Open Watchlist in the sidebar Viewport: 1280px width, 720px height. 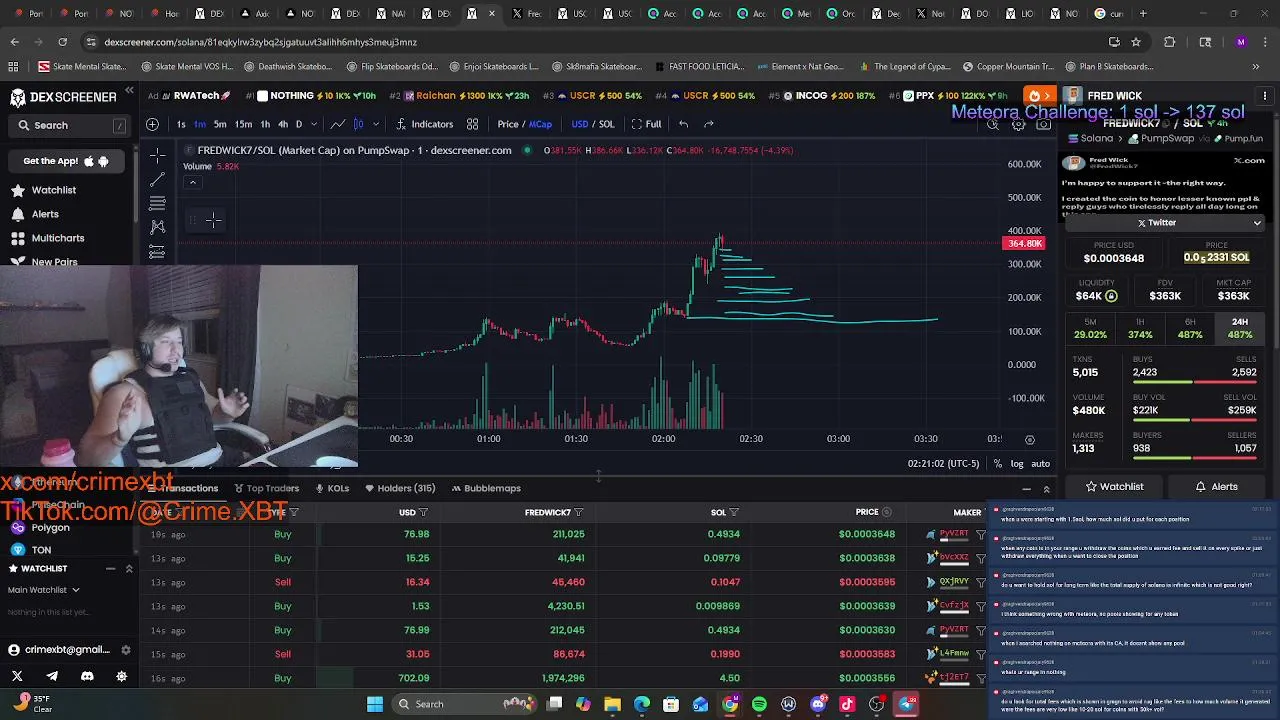pos(53,190)
